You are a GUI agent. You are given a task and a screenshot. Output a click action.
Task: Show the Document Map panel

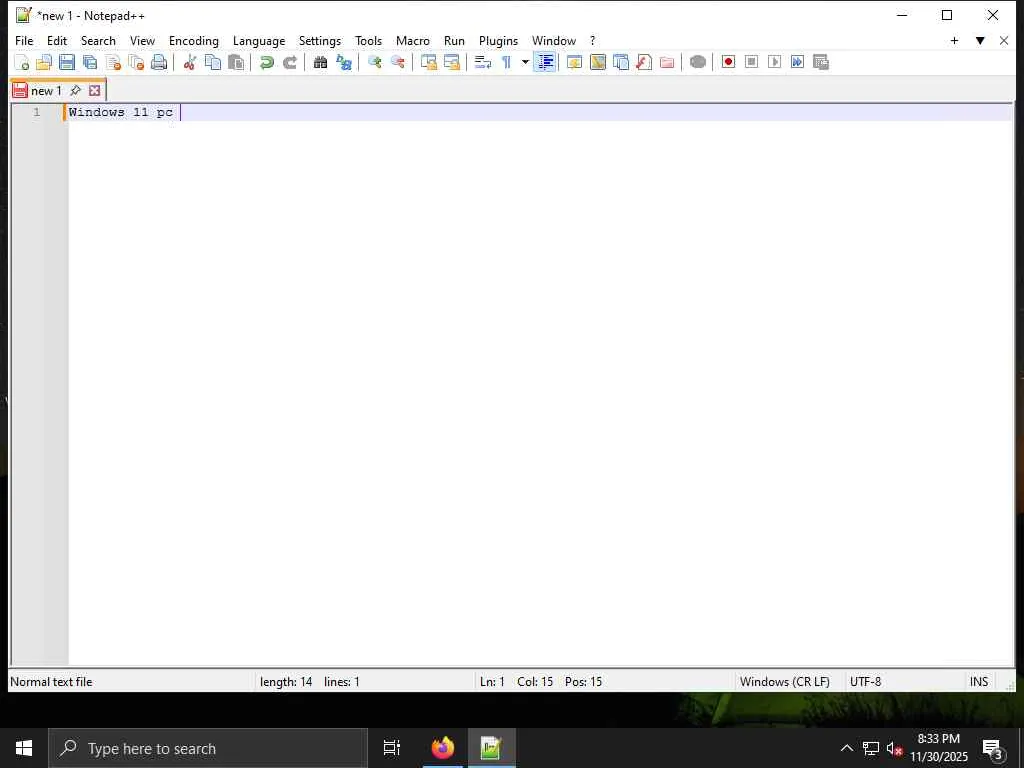click(x=598, y=62)
